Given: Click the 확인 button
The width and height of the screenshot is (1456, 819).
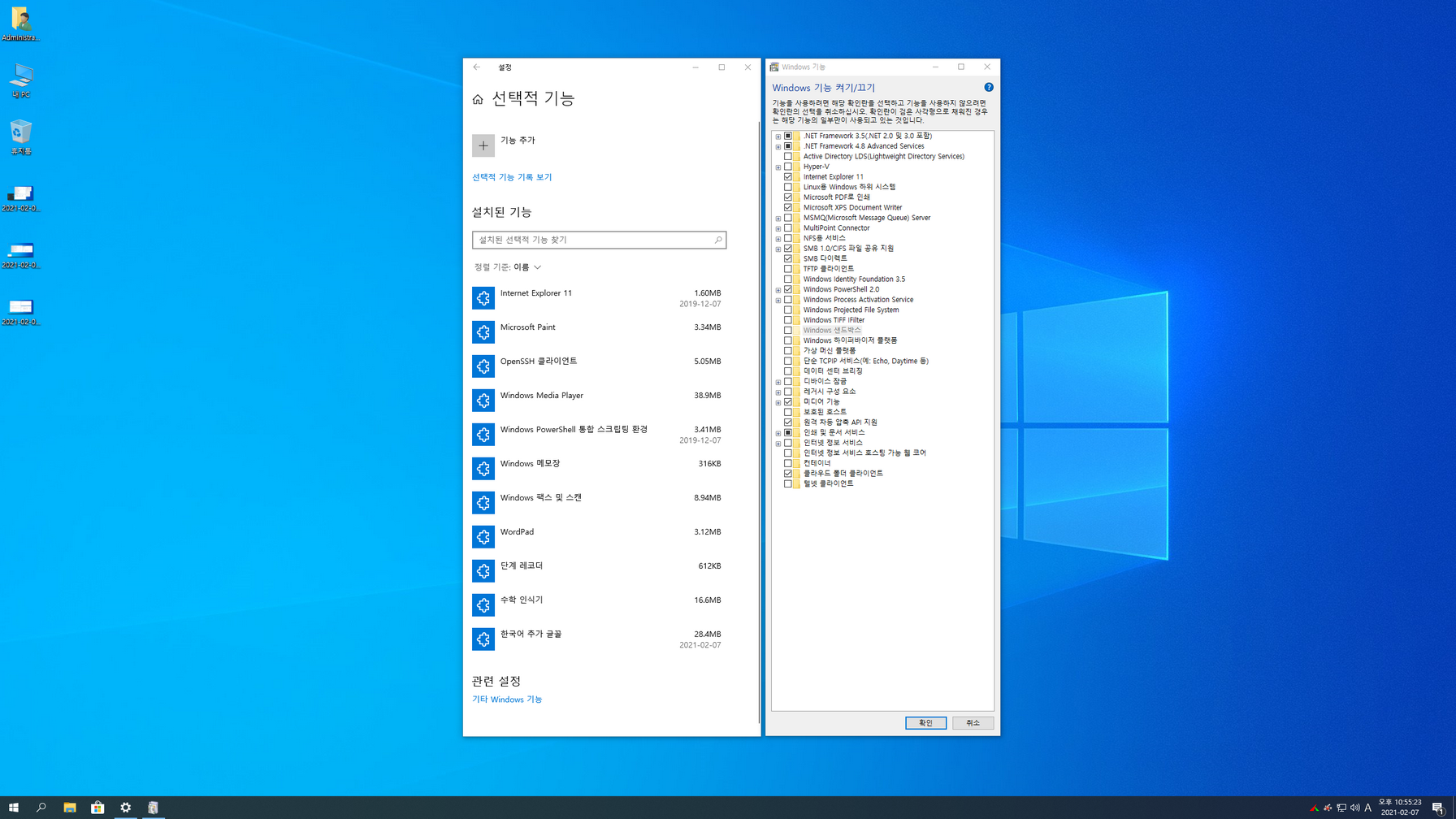Looking at the screenshot, I should coord(925,723).
